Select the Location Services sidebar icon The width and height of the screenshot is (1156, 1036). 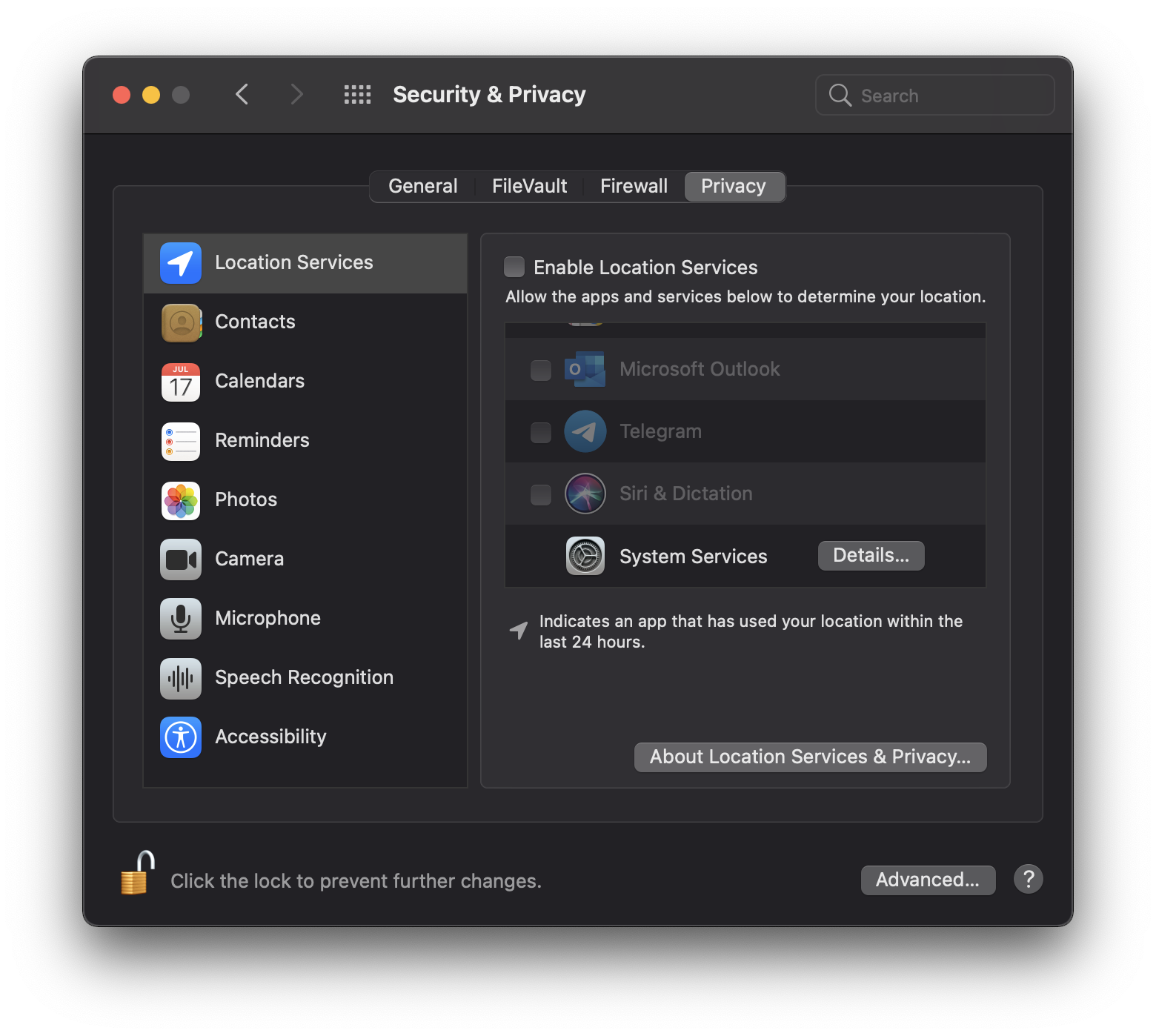coord(180,263)
